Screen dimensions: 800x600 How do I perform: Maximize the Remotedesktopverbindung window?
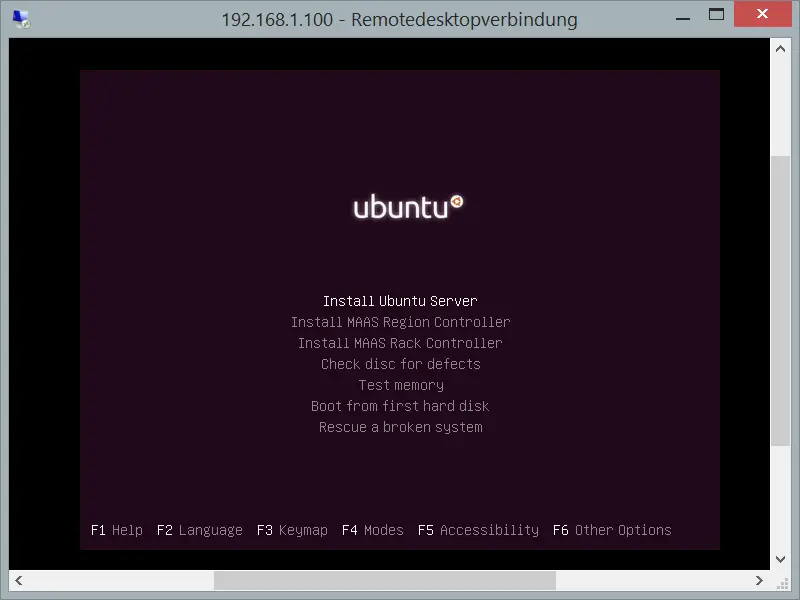[x=716, y=14]
